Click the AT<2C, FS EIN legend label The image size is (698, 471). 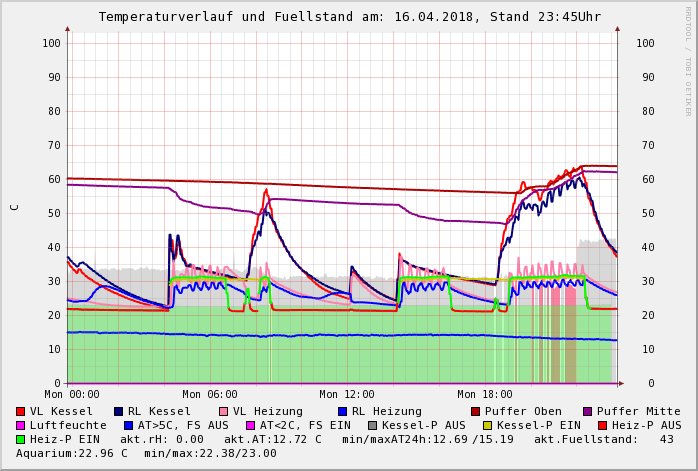click(x=305, y=426)
